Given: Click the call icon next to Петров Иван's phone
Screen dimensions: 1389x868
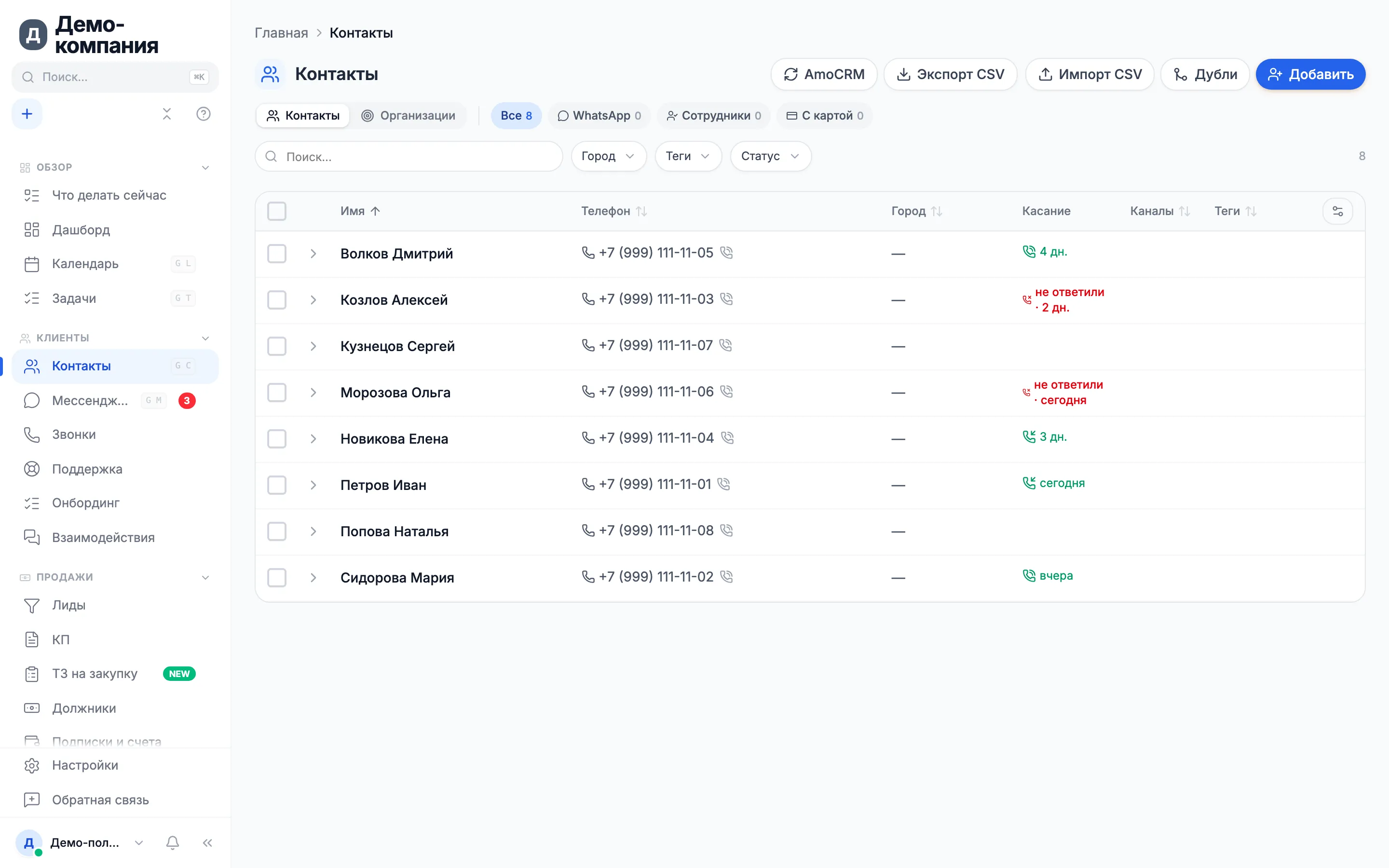Looking at the screenshot, I should click(x=724, y=484).
